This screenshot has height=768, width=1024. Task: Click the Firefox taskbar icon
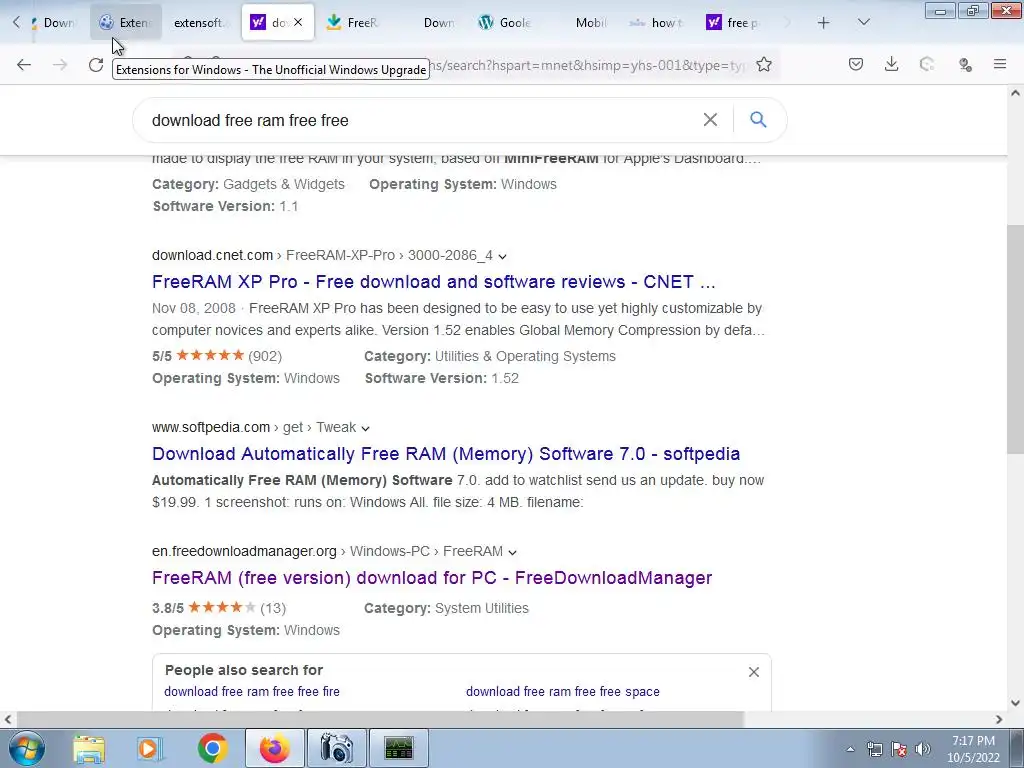tap(275, 748)
